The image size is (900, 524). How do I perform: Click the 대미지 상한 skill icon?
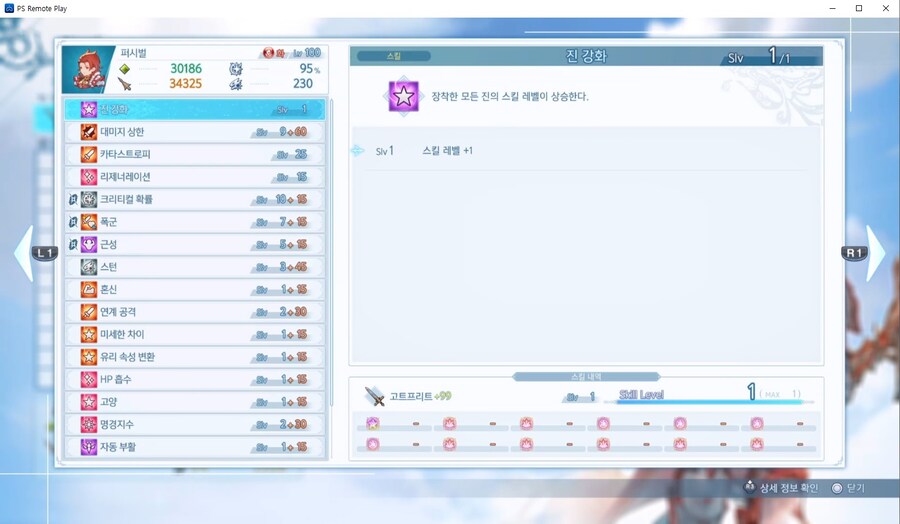[x=88, y=131]
